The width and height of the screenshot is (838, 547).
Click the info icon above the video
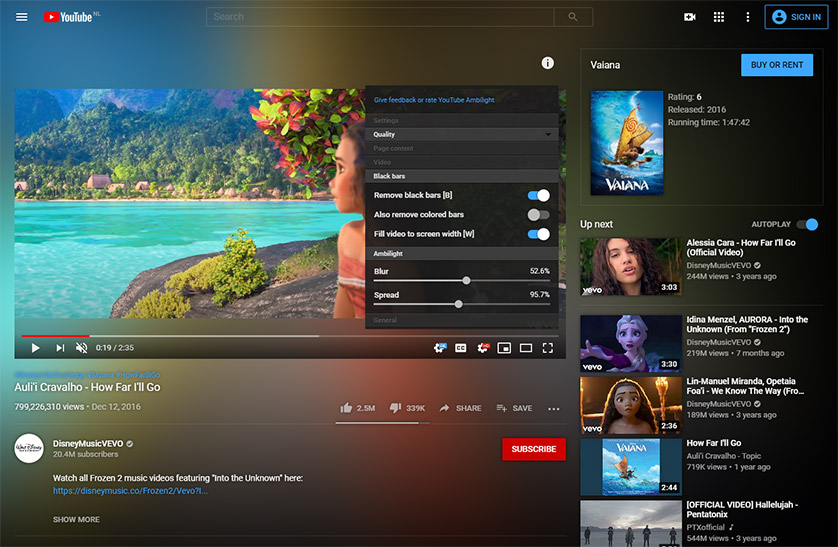[548, 63]
